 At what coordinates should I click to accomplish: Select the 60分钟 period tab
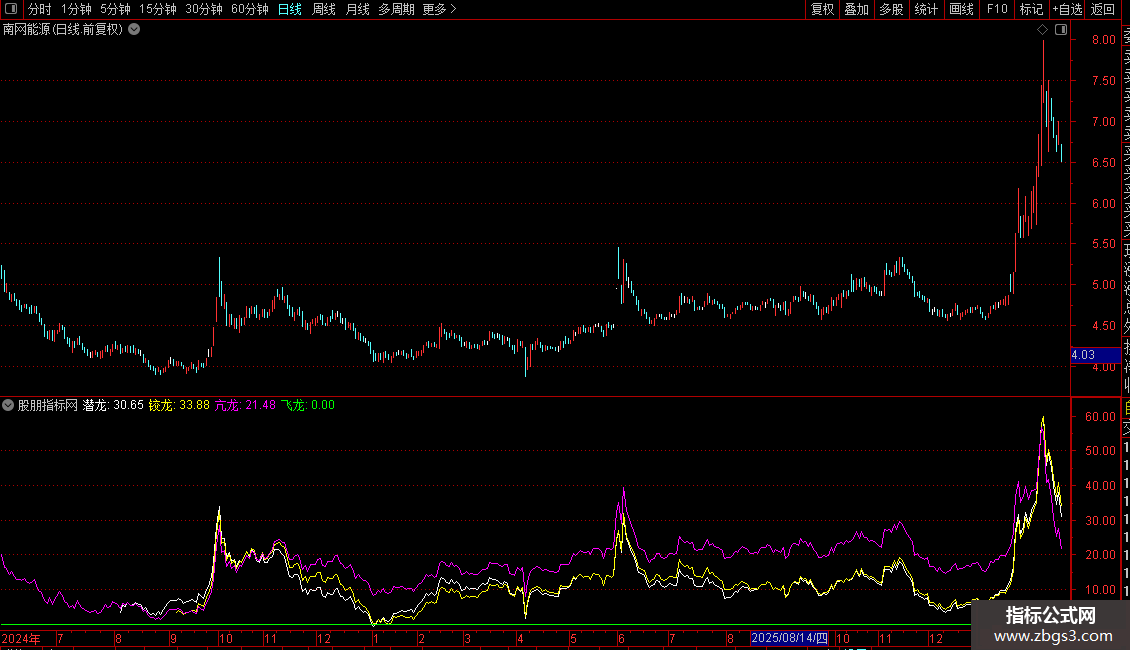click(x=250, y=9)
